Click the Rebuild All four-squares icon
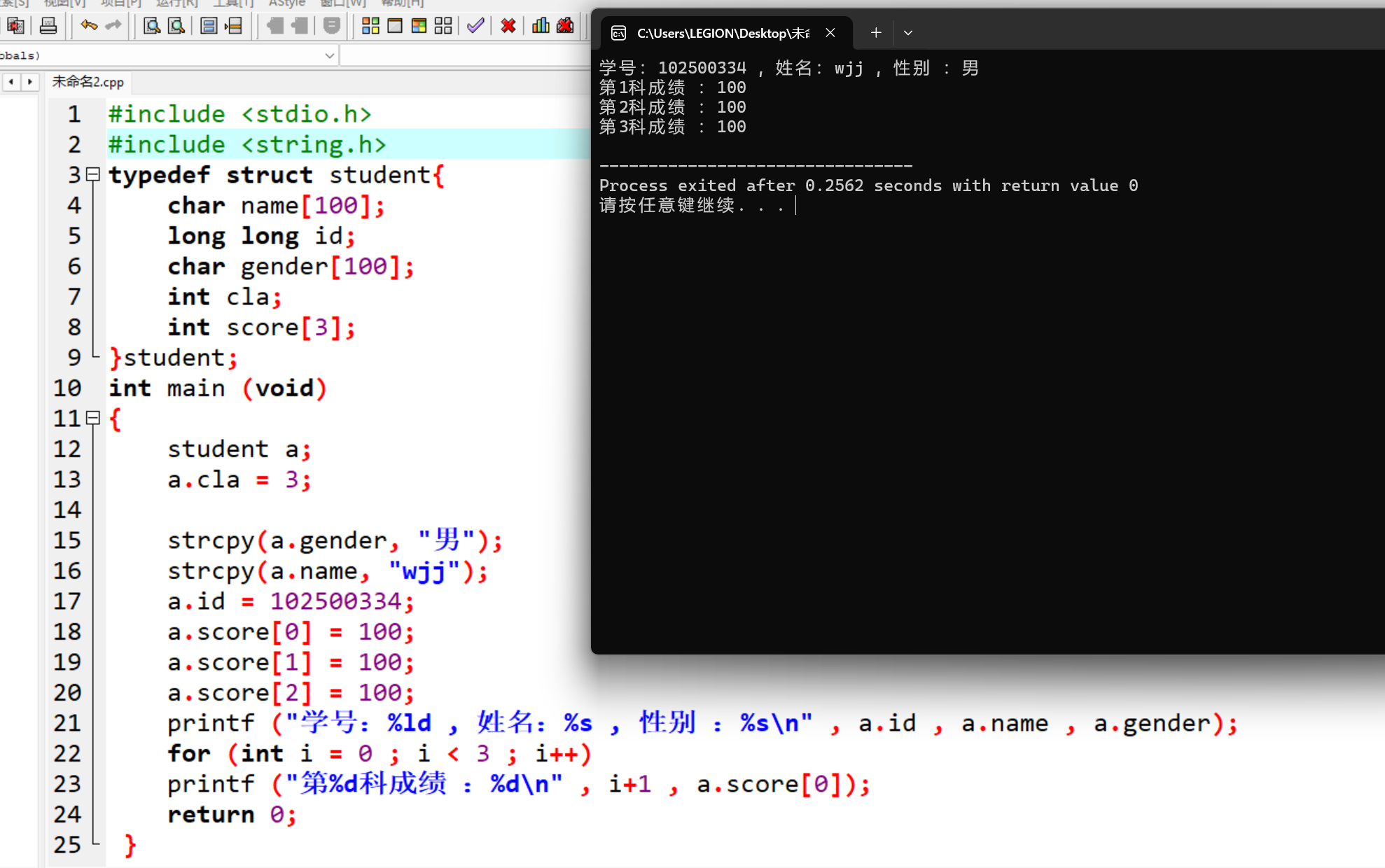 coord(443,26)
